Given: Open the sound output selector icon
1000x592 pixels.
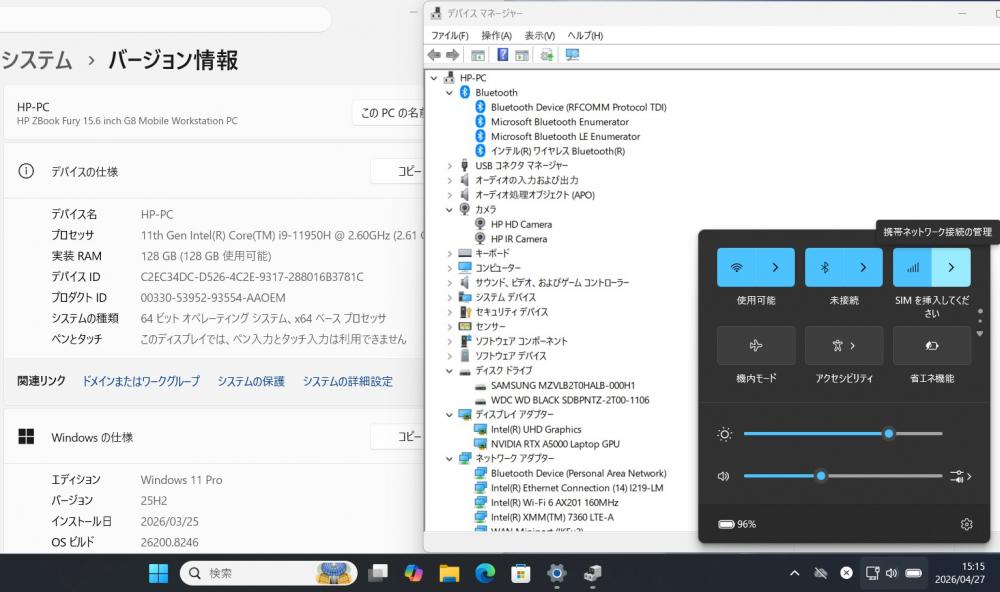Looking at the screenshot, I should click(960, 476).
